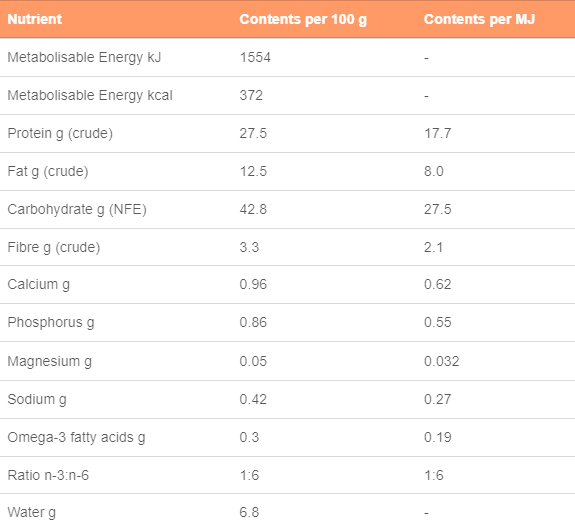Select the Metabolisable Energy kJ label
The height and width of the screenshot is (526, 575).
point(84,58)
